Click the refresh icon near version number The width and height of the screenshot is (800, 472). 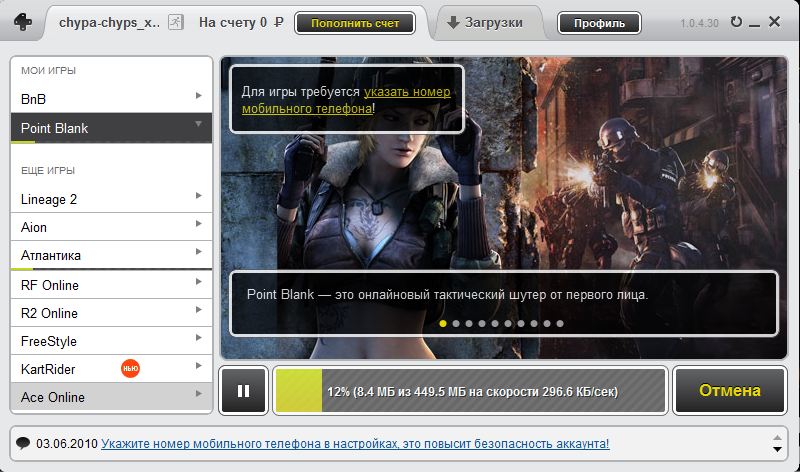tap(737, 22)
